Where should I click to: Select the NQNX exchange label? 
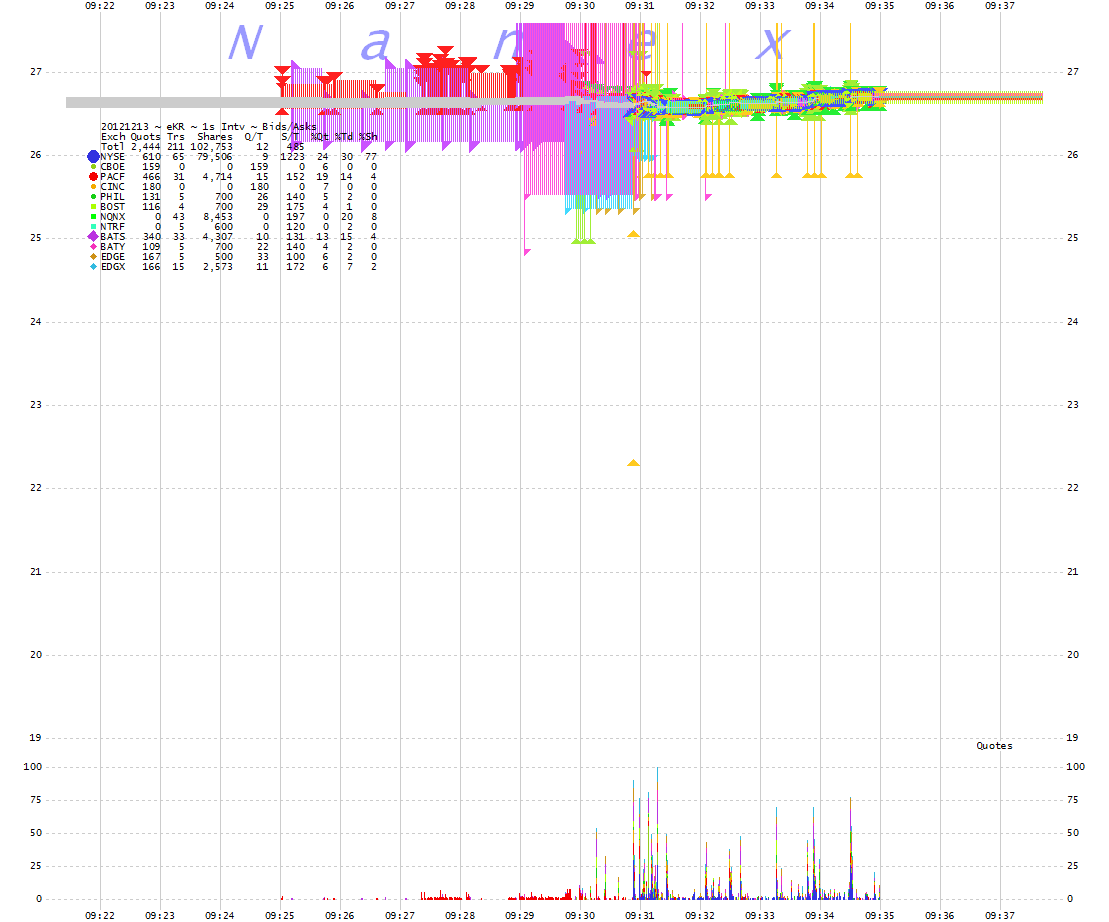tap(112, 217)
